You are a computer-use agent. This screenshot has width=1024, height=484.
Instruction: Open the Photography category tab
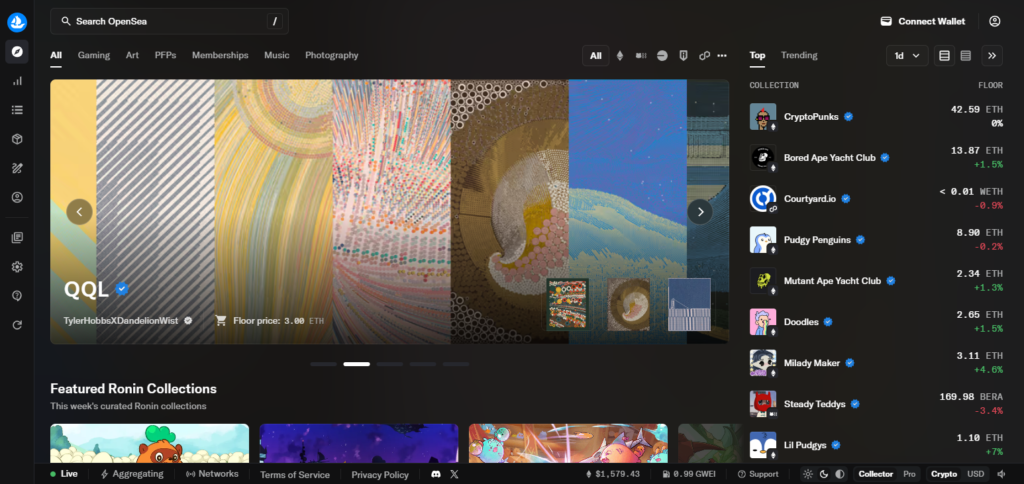(x=332, y=56)
